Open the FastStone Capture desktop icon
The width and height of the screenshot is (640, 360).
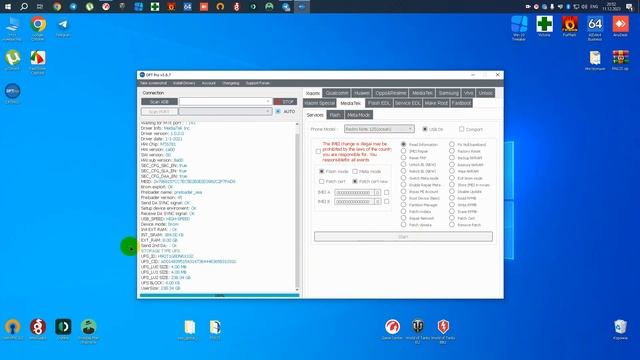pos(38,62)
